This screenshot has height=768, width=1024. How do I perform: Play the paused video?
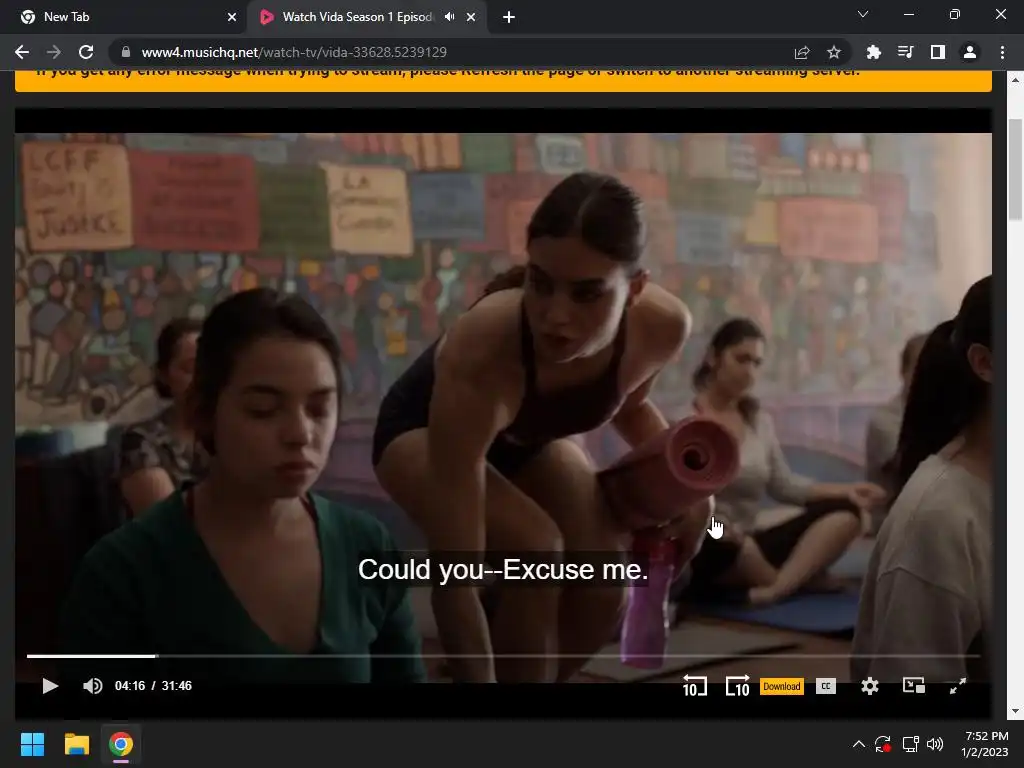(x=50, y=686)
